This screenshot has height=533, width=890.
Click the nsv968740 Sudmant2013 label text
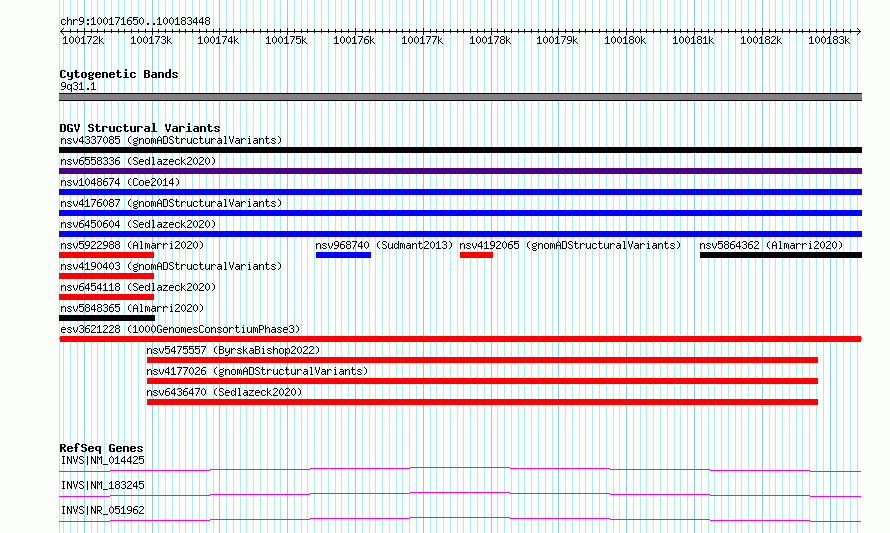(x=384, y=245)
